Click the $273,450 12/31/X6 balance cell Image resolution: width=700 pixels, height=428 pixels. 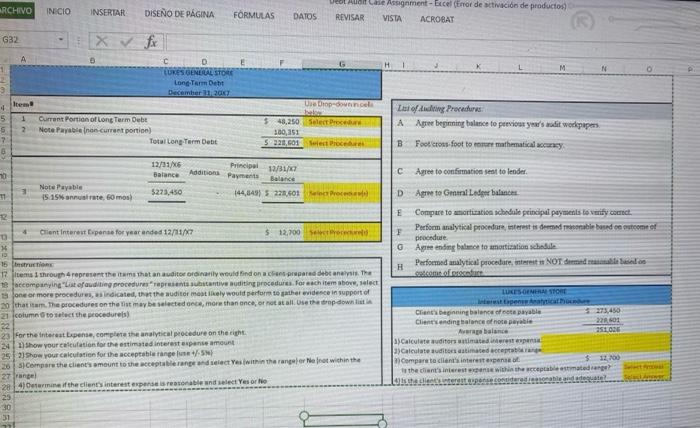167,192
